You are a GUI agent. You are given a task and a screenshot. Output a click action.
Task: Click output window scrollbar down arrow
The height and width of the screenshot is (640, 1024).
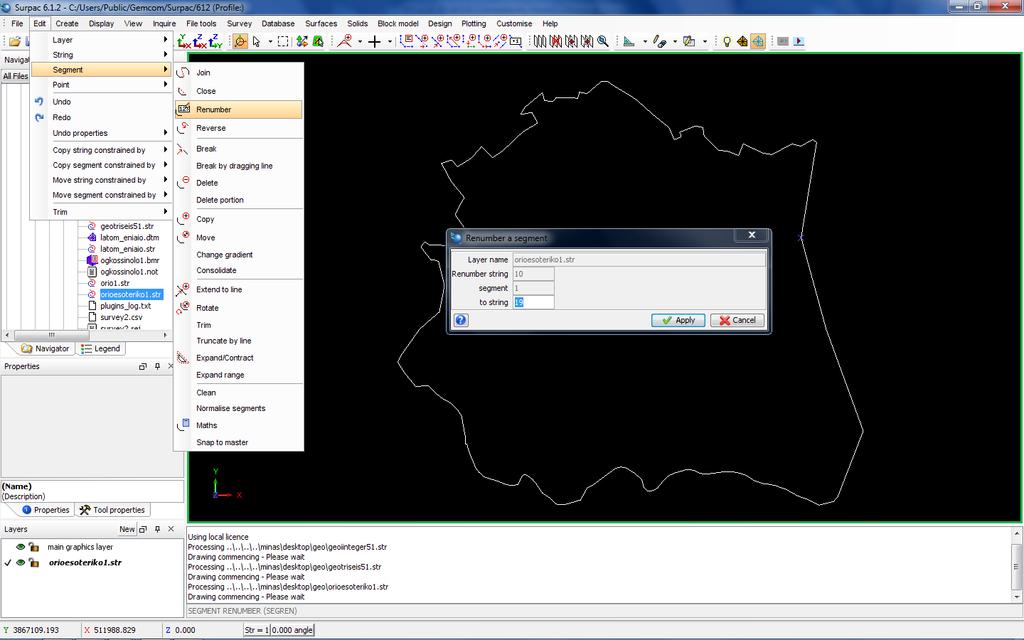(x=1017, y=597)
